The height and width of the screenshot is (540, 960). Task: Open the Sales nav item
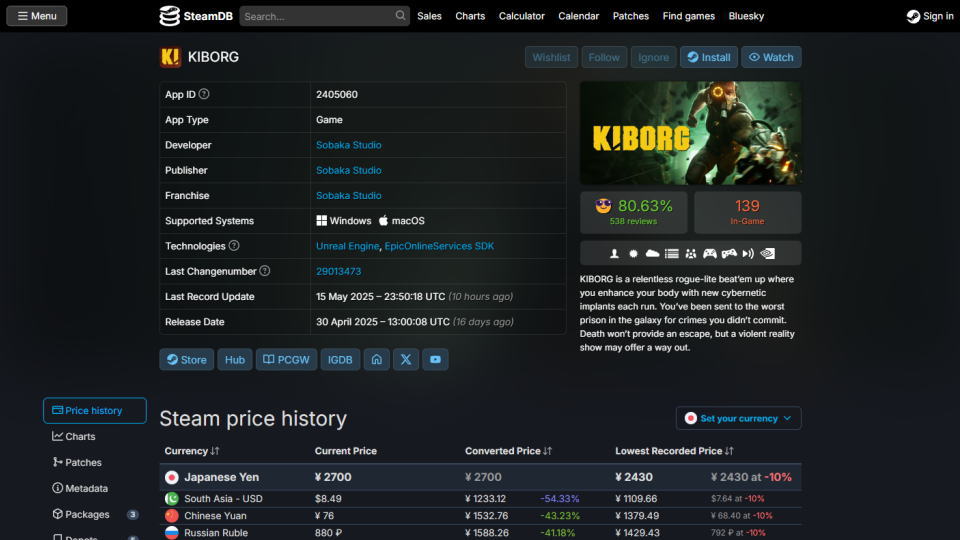pyautogui.click(x=429, y=16)
